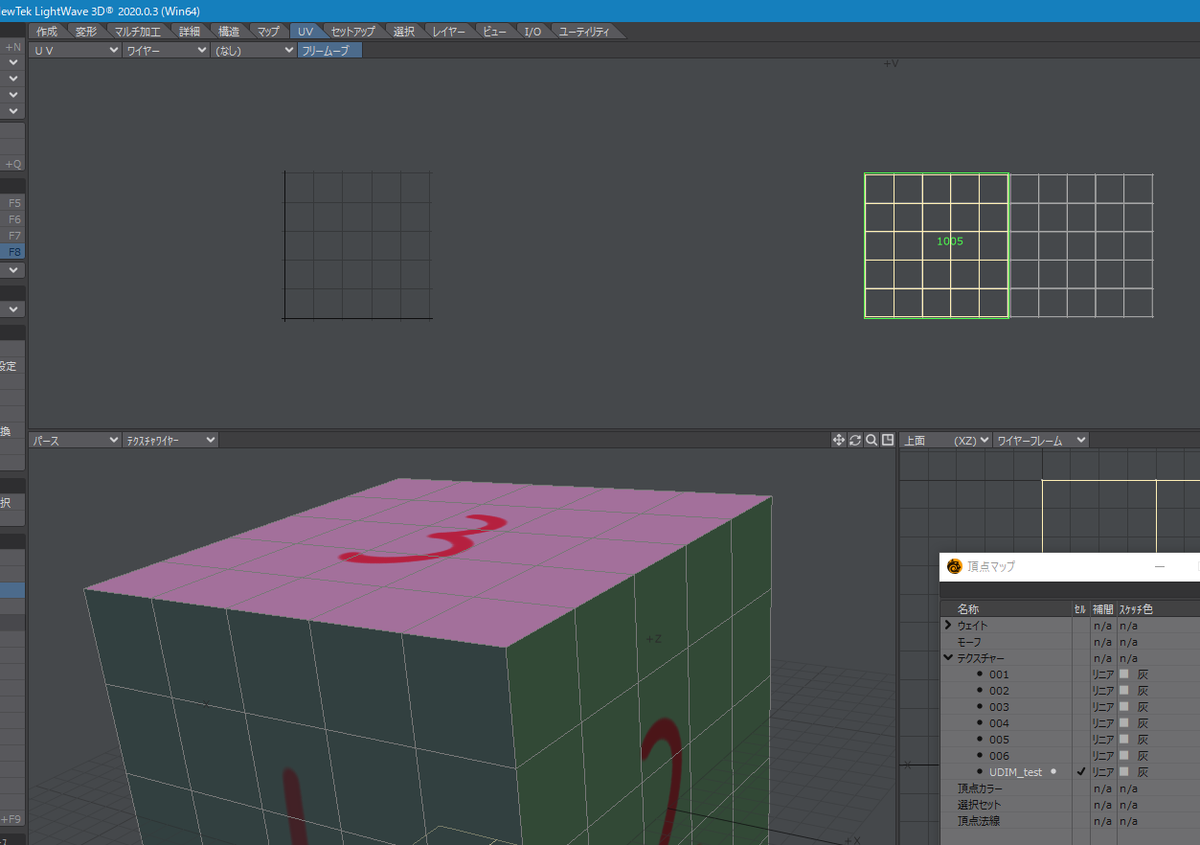Click the 頂点マップ window title bar

click(x=1070, y=567)
